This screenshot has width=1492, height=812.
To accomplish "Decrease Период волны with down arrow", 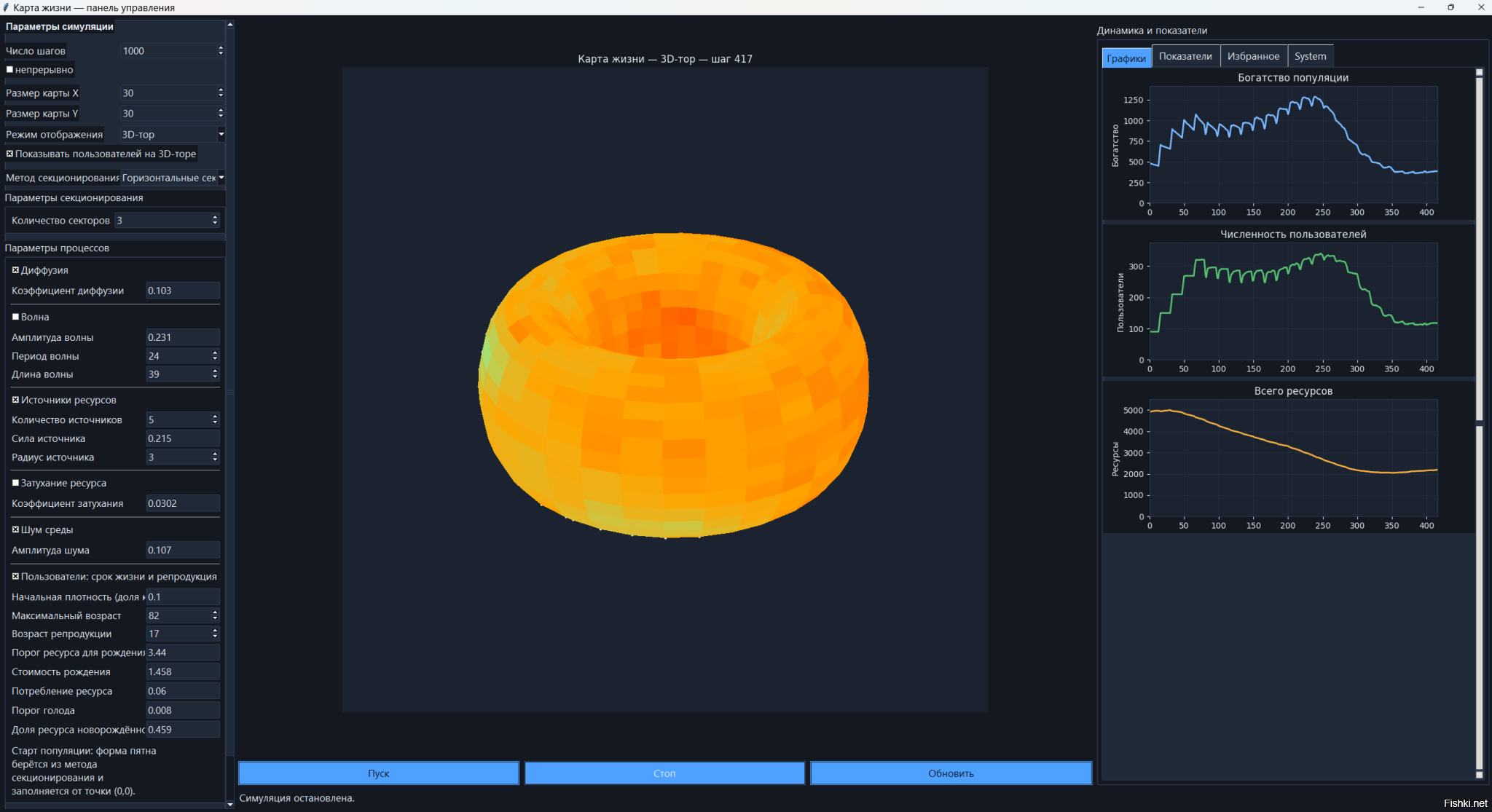I will pyautogui.click(x=215, y=359).
